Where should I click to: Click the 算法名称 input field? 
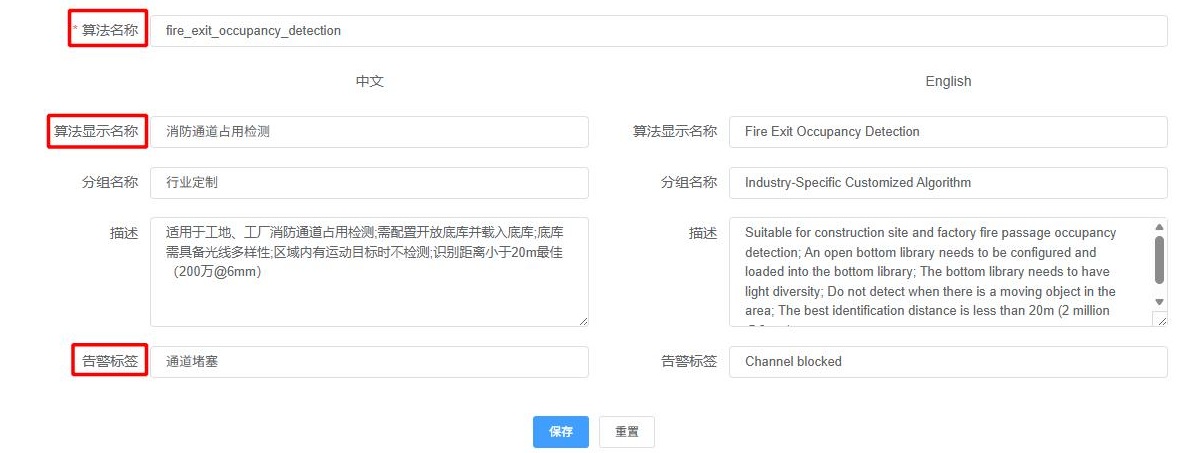tap(658, 30)
